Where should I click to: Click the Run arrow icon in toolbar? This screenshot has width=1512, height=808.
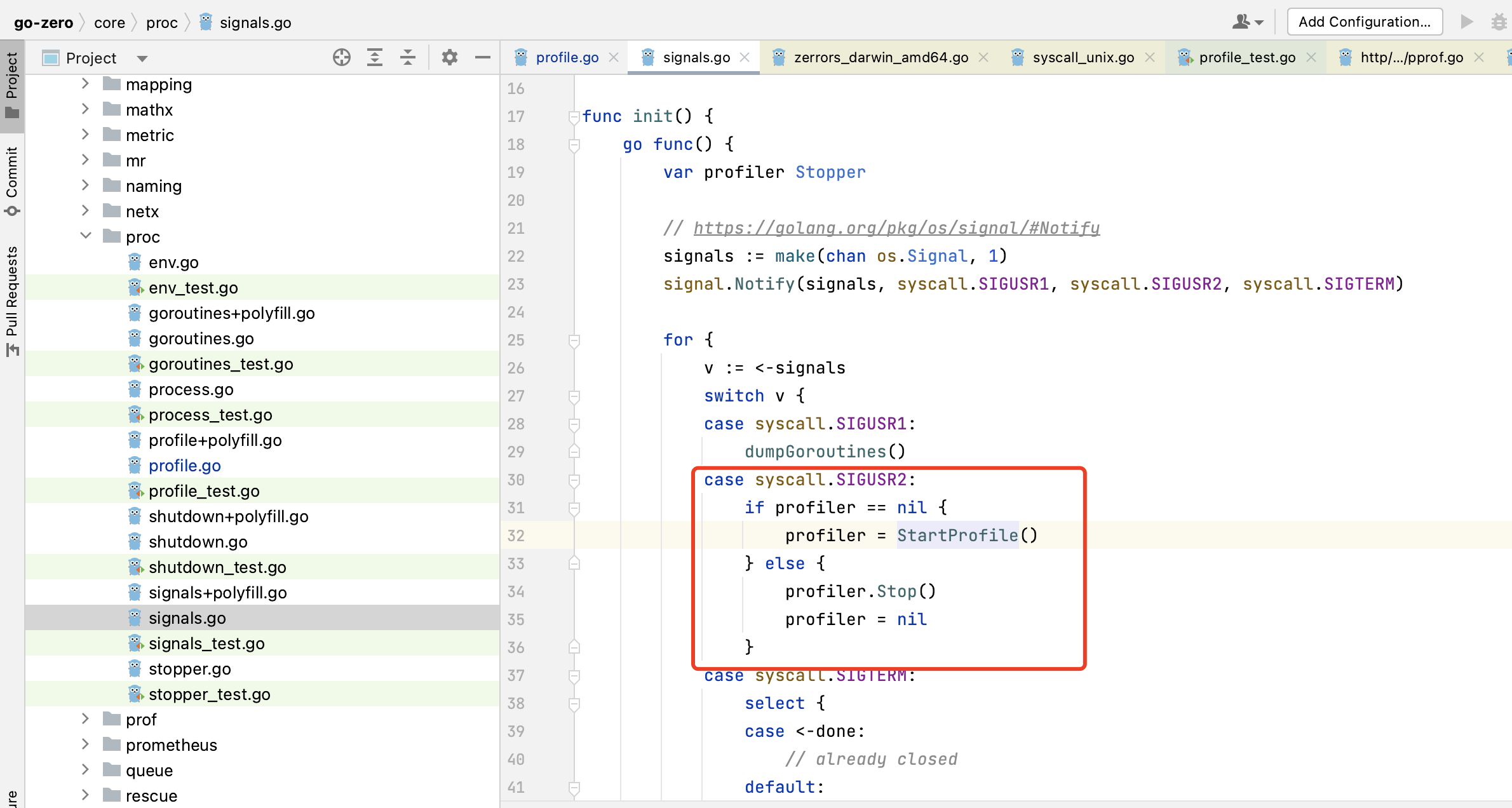pyautogui.click(x=1467, y=22)
